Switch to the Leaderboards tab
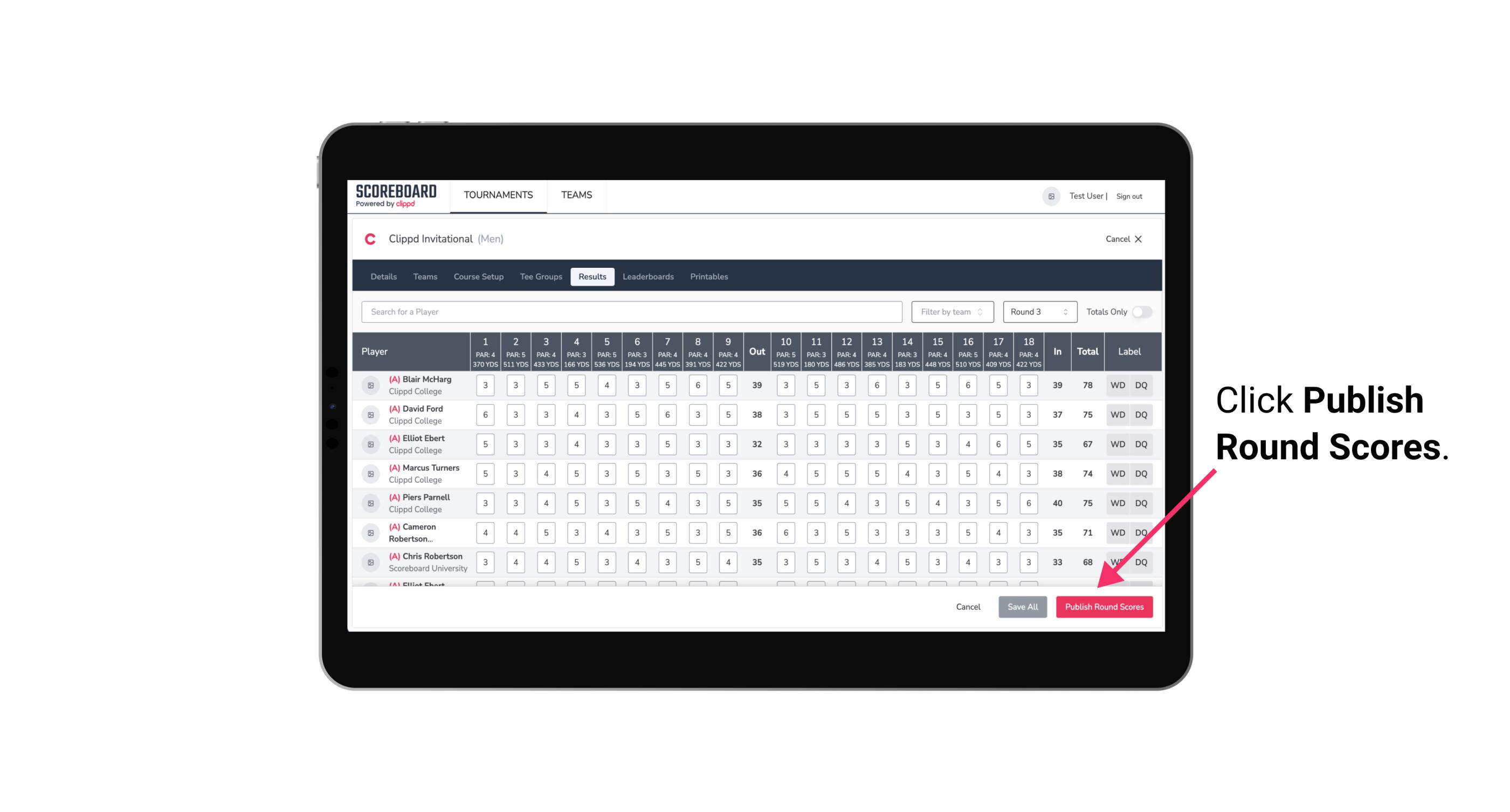Screen dimensions: 1510x812 pos(649,276)
